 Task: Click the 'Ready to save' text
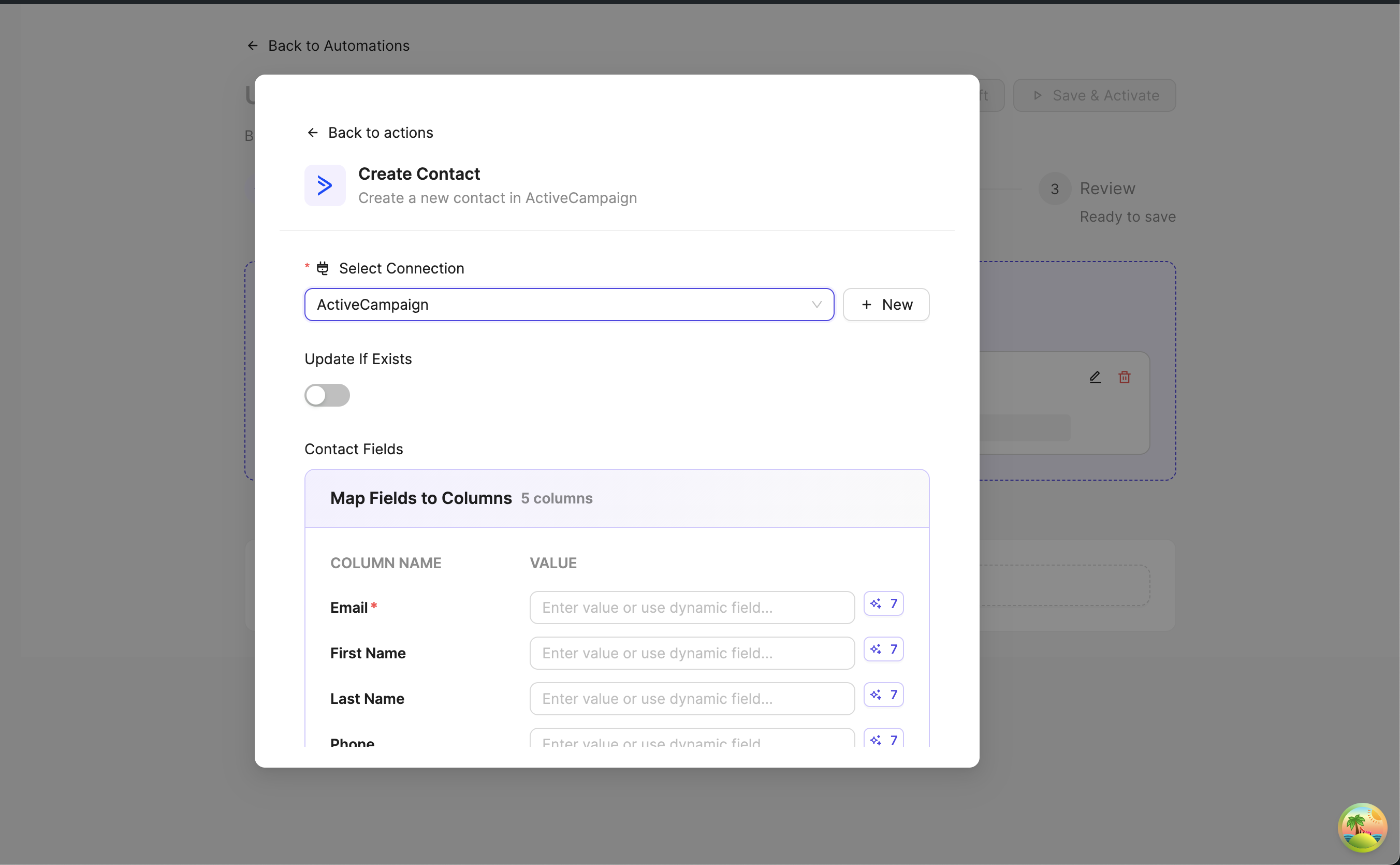1127,217
